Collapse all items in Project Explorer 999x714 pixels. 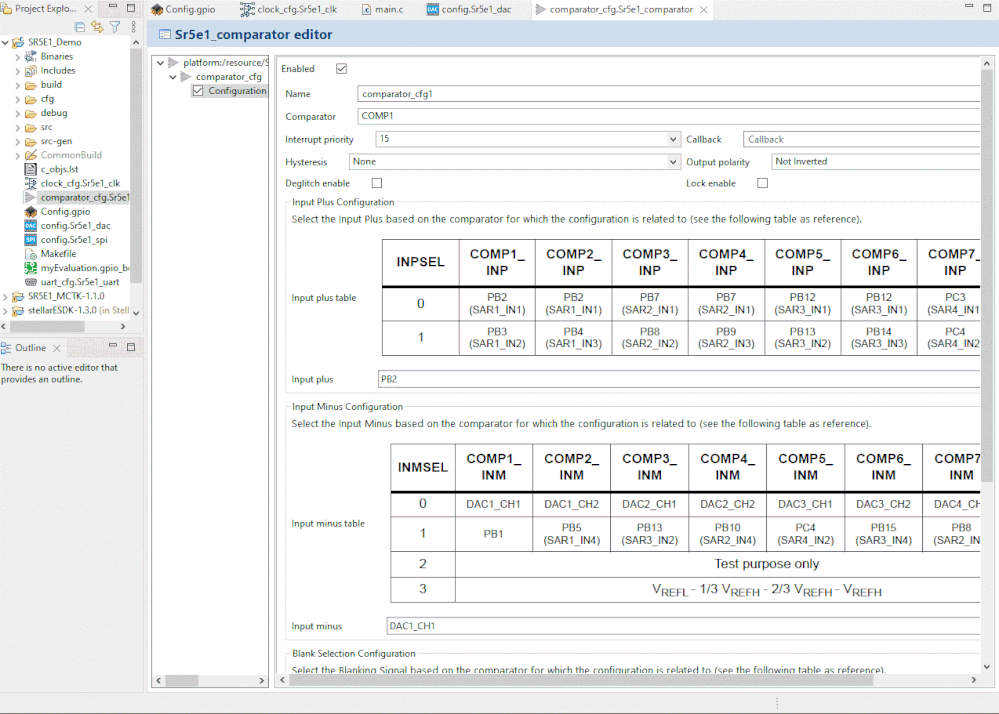[x=80, y=27]
